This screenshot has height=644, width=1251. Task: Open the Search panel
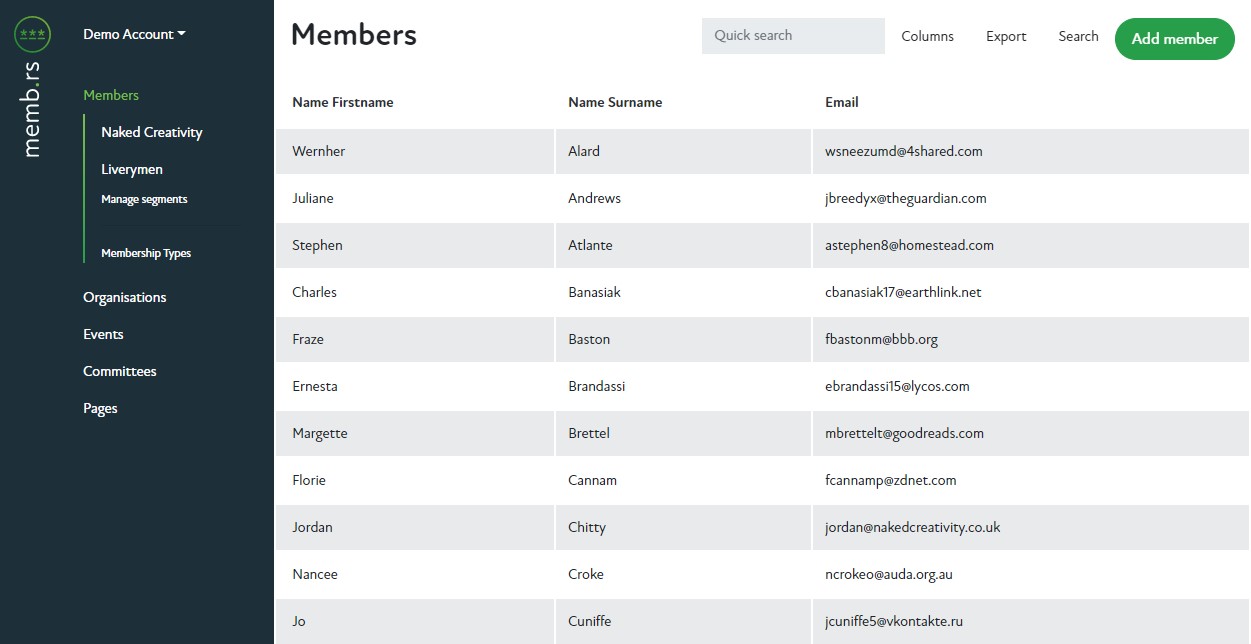click(1077, 35)
